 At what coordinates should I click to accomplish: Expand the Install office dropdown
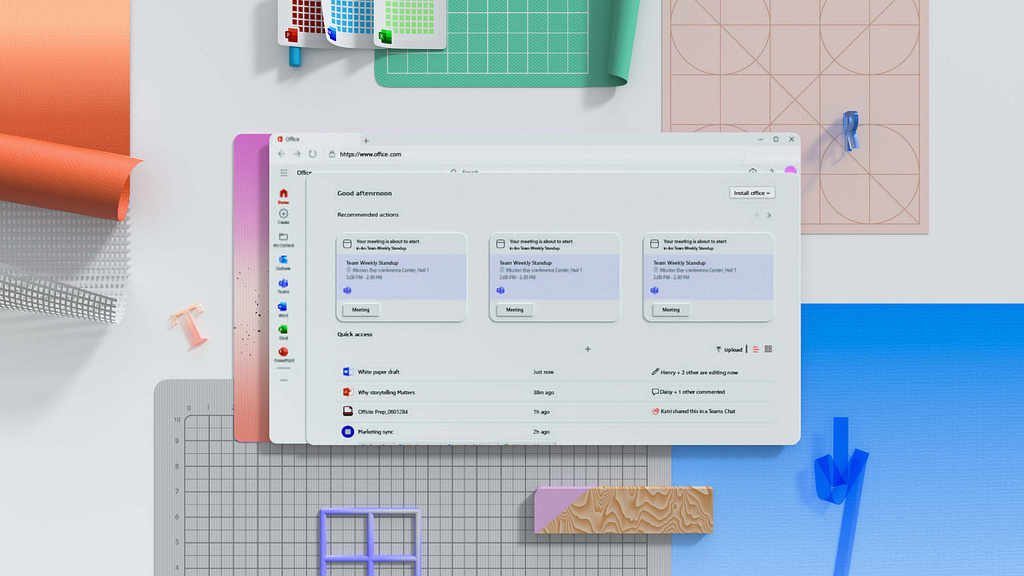752,193
